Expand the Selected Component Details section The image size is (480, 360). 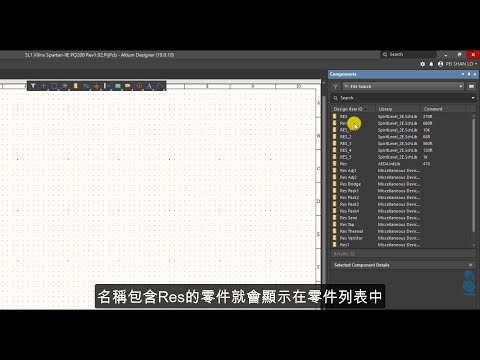coord(470,265)
